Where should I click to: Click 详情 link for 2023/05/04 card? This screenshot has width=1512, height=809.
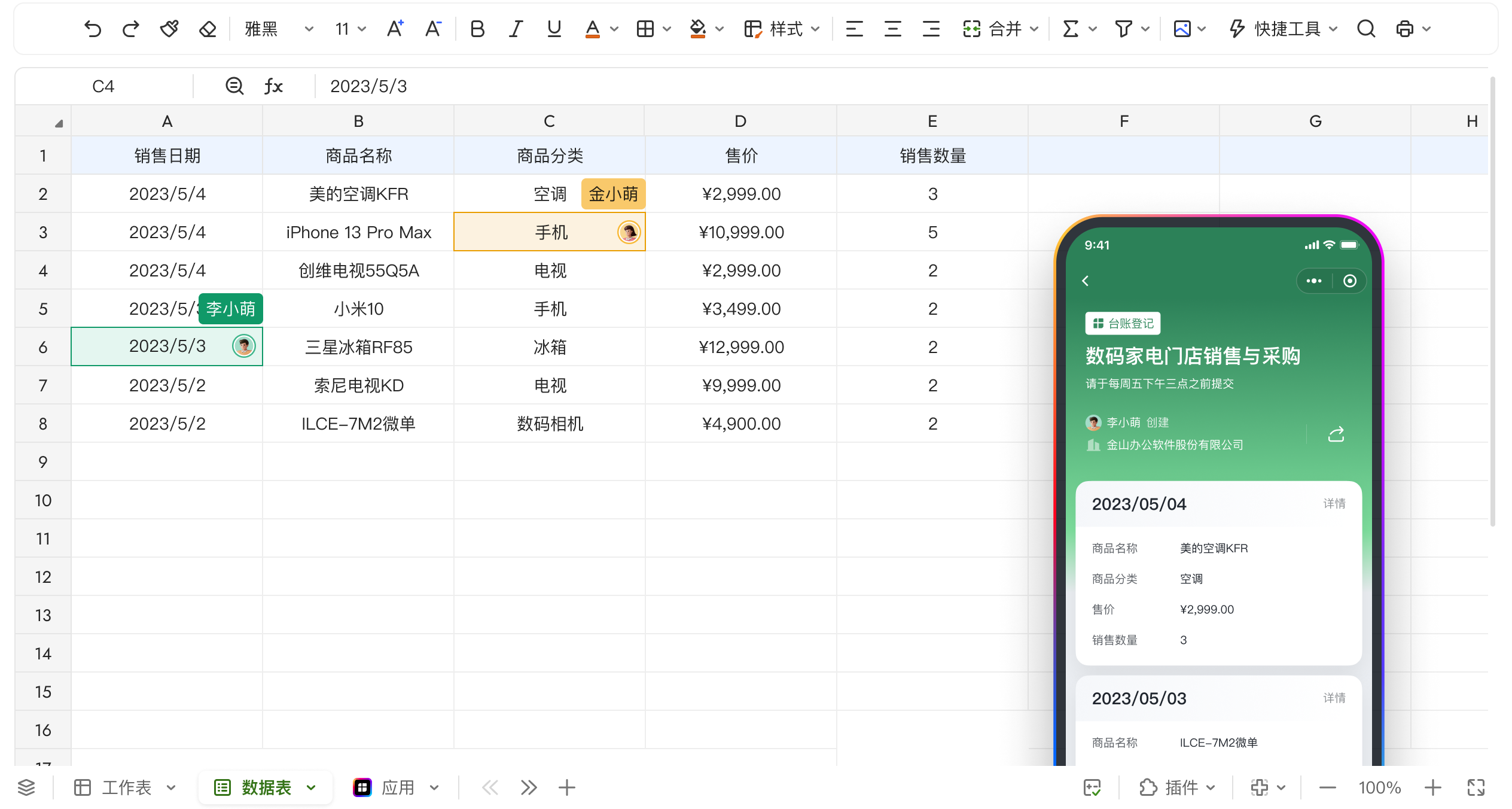pyautogui.click(x=1334, y=504)
